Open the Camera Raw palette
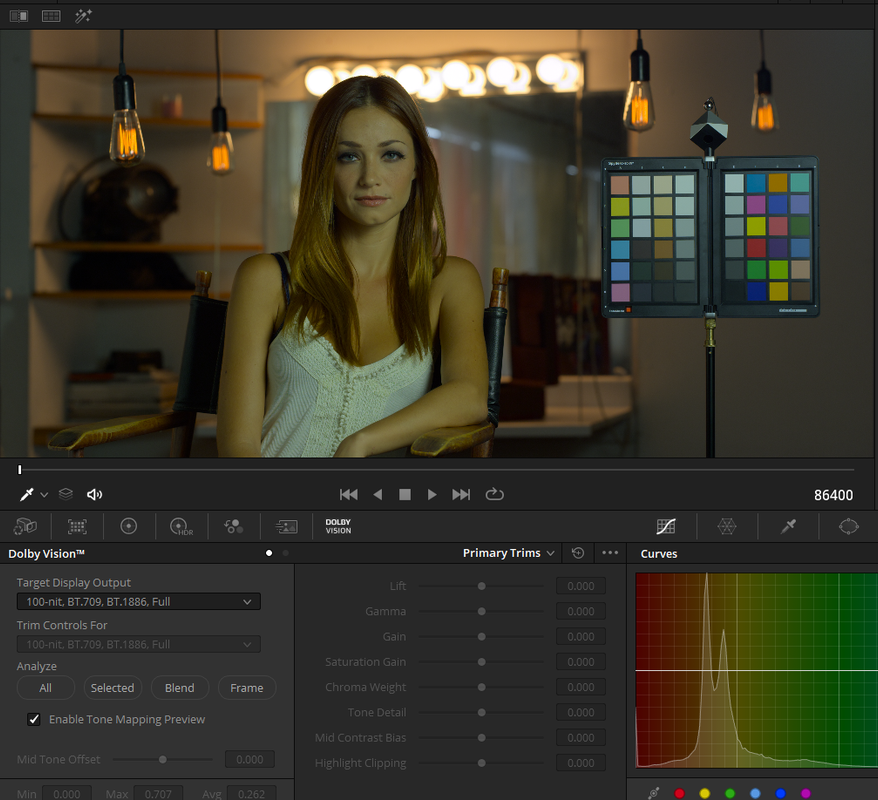The image size is (878, 800). pyautogui.click(x=25, y=526)
